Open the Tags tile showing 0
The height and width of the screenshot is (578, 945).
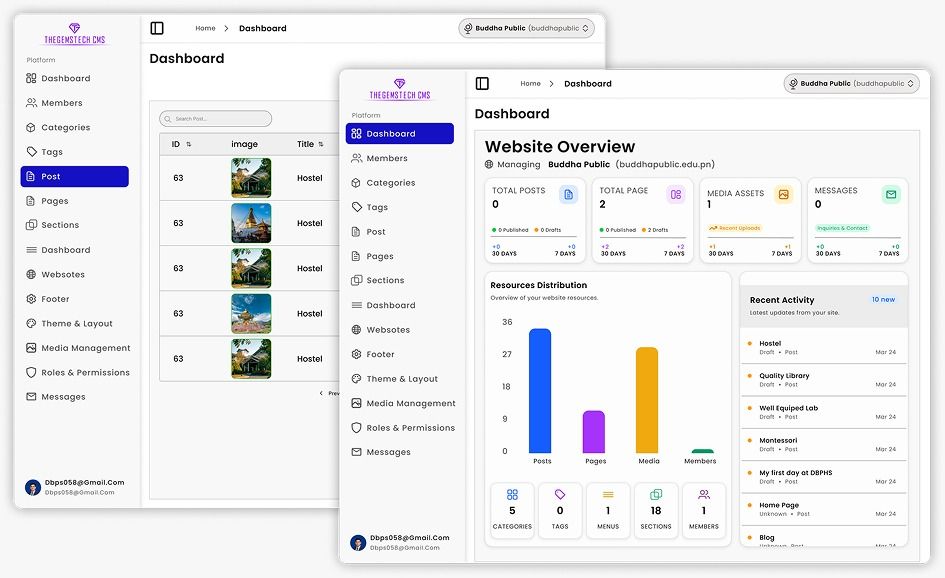pos(560,510)
